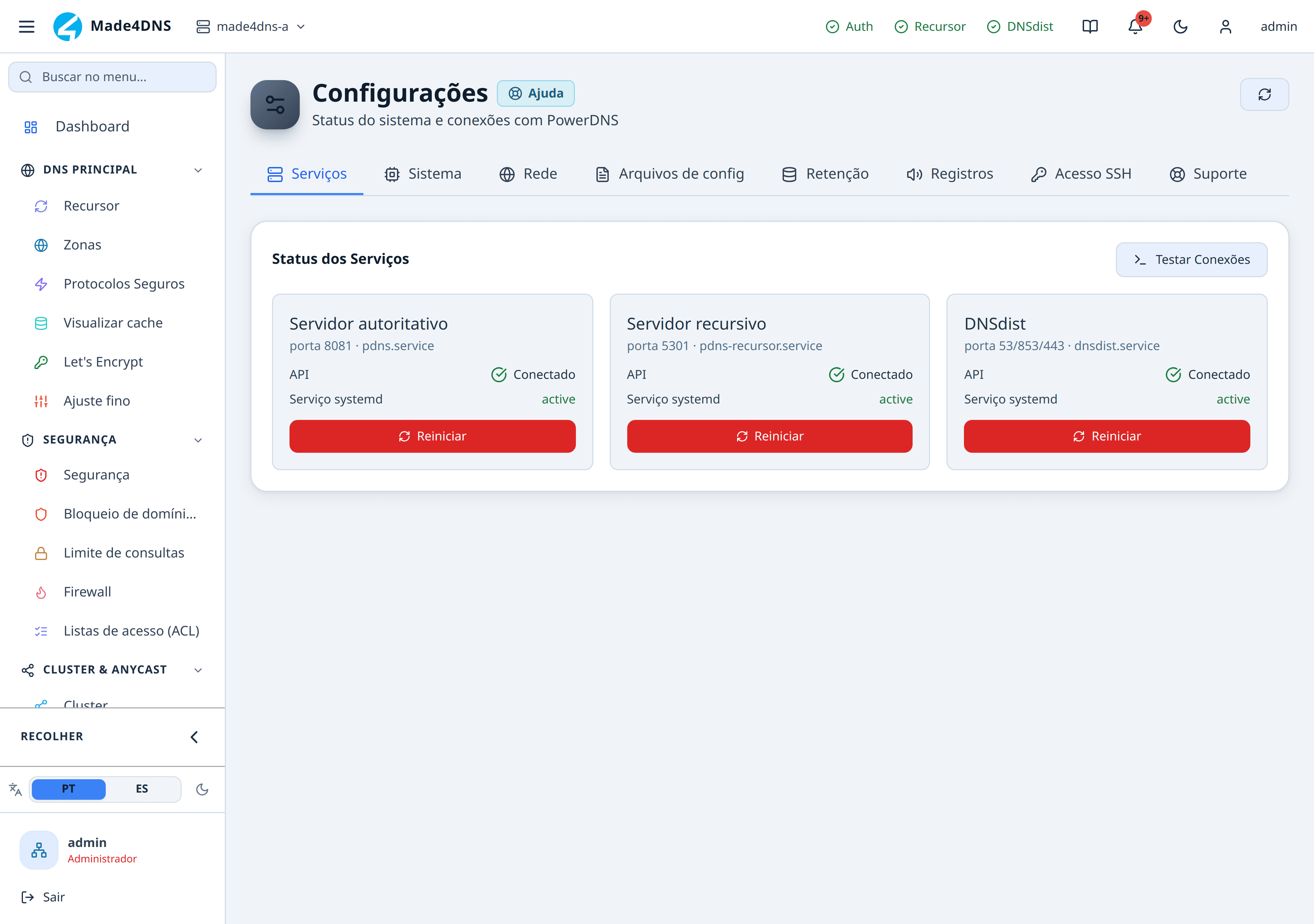Click the Configurações sliders icon
The width and height of the screenshot is (1314, 924).
click(275, 105)
